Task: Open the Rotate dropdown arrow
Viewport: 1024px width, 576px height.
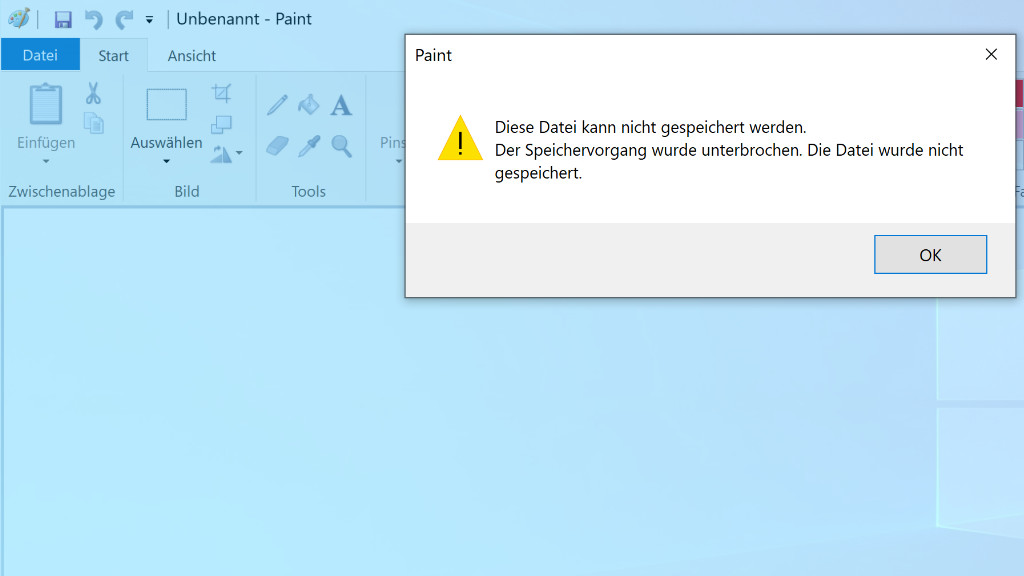Action: pos(239,153)
